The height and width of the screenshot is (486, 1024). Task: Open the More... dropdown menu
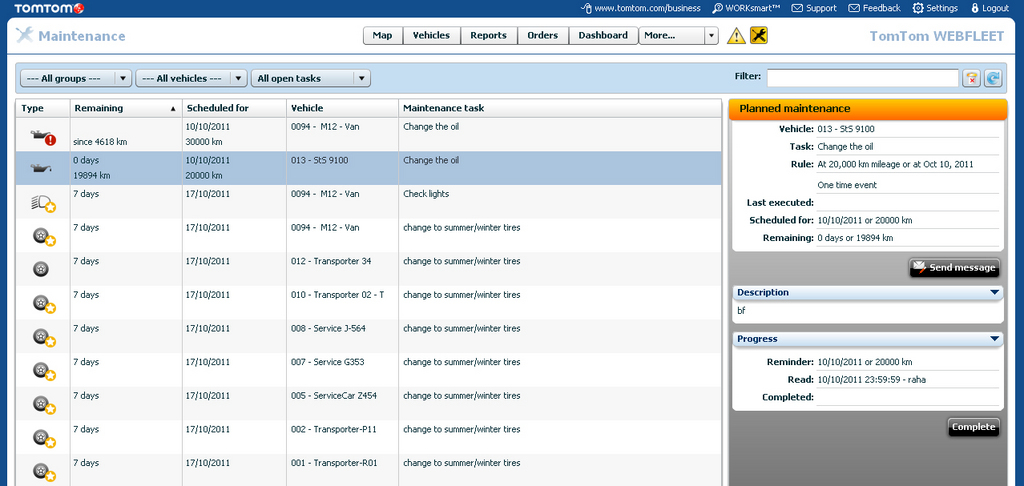pos(679,36)
